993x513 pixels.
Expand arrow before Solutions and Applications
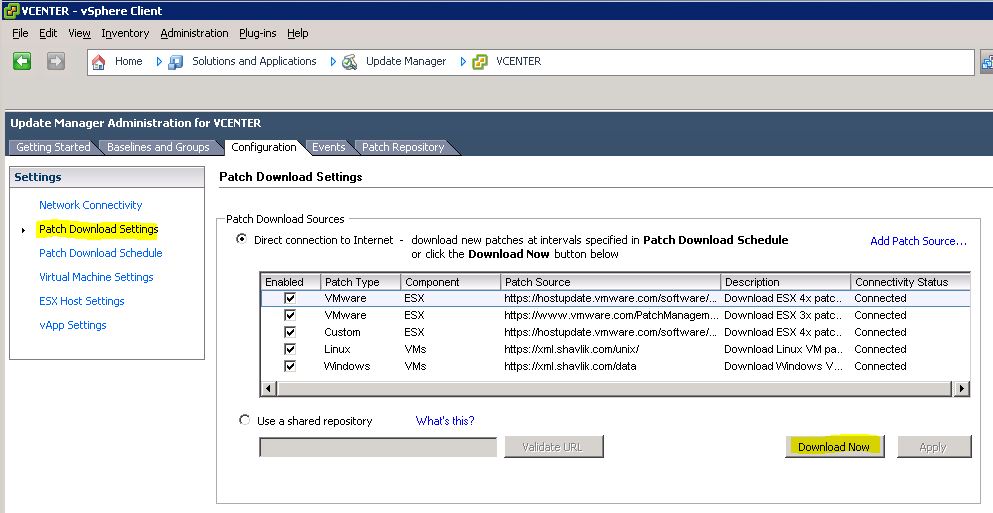click(159, 61)
